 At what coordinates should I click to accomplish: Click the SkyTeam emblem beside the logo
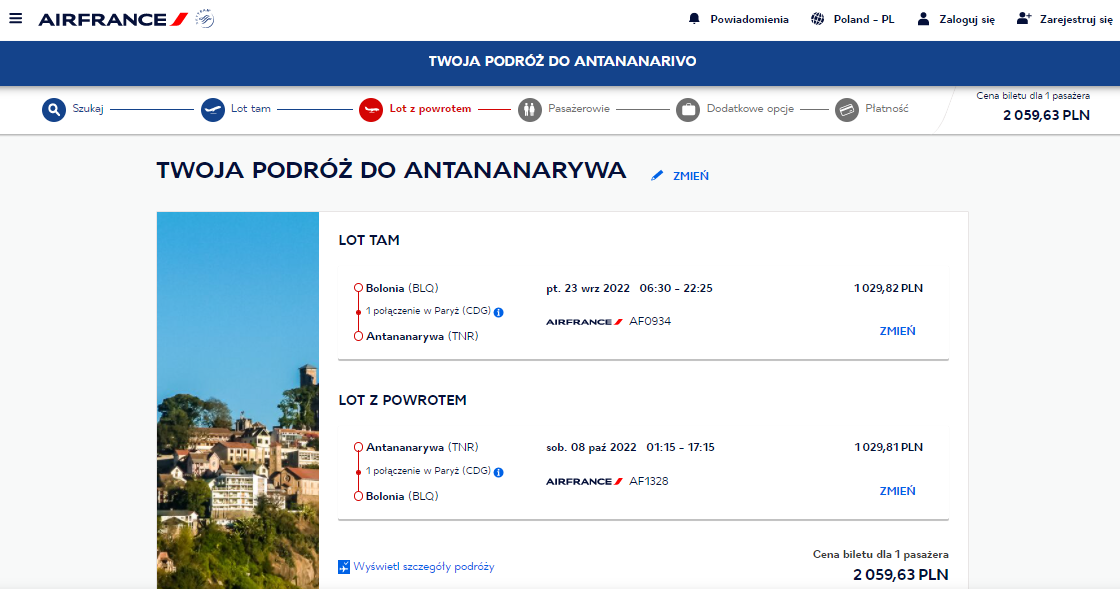click(x=205, y=19)
